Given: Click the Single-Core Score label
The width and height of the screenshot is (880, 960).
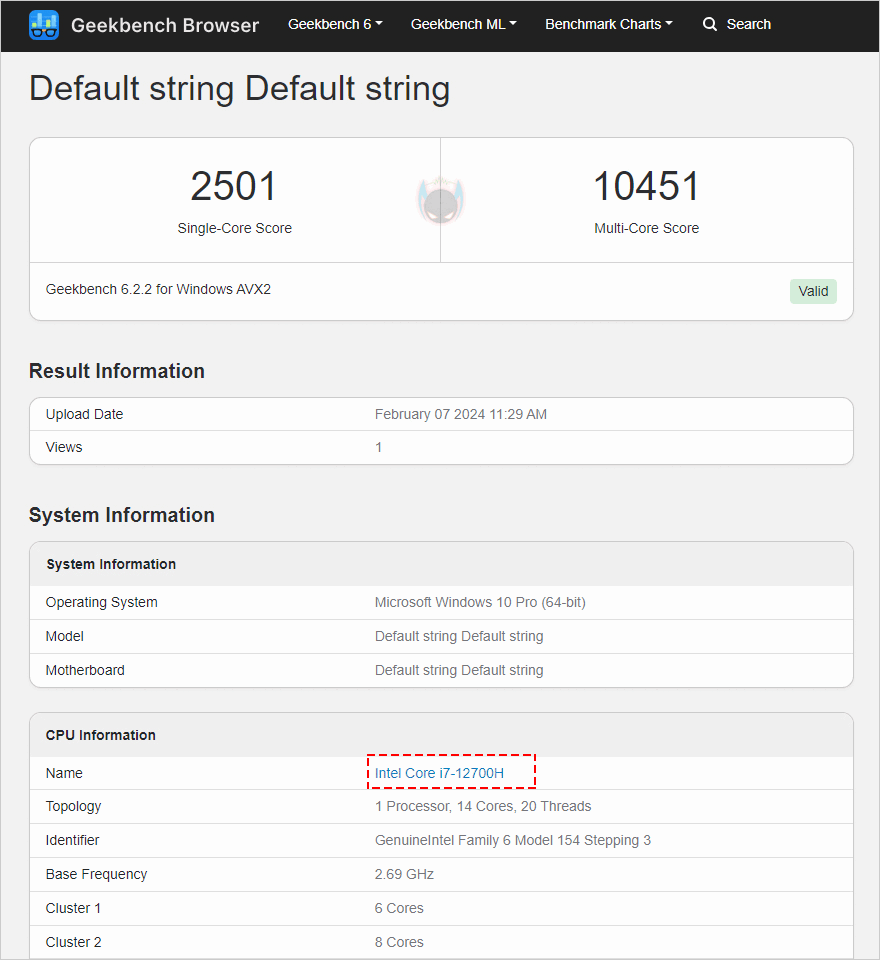Looking at the screenshot, I should (235, 228).
